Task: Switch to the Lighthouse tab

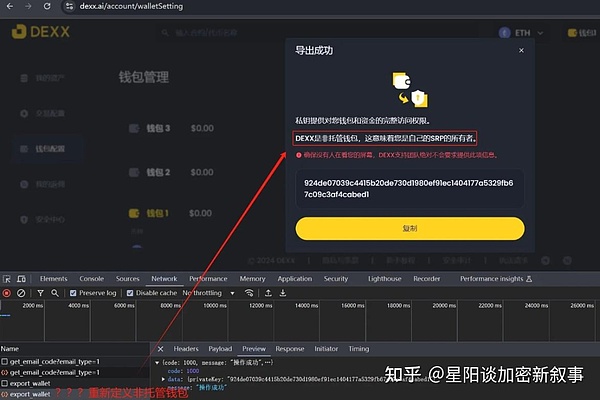Action: [x=385, y=279]
